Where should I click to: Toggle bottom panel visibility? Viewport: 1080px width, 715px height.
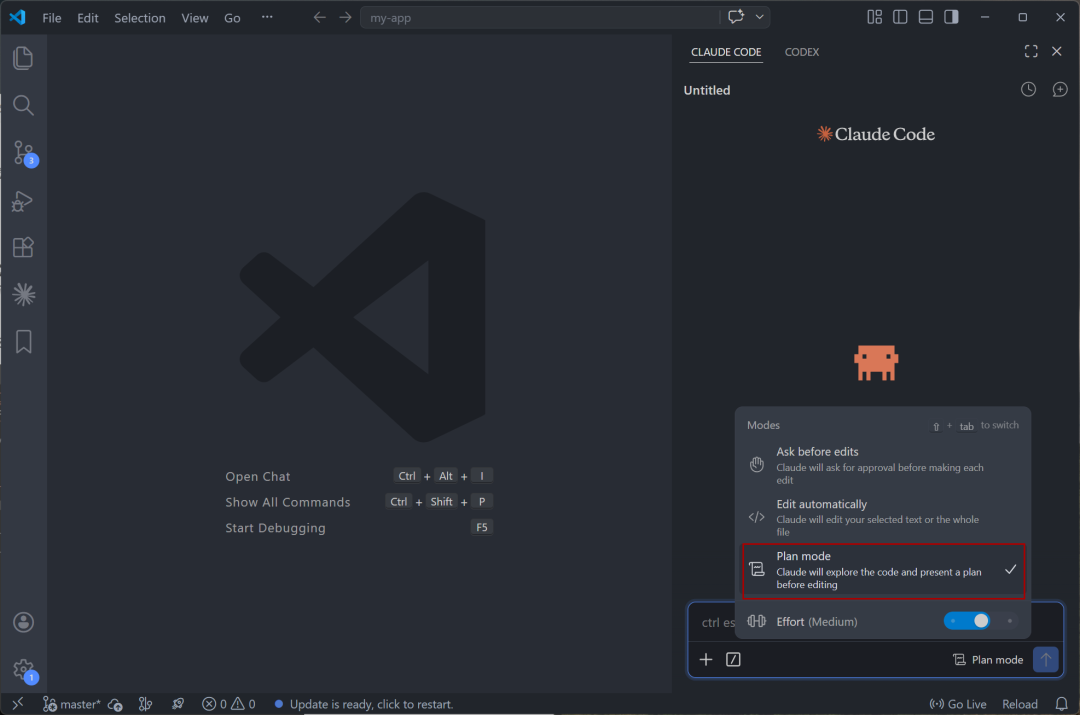click(926, 17)
